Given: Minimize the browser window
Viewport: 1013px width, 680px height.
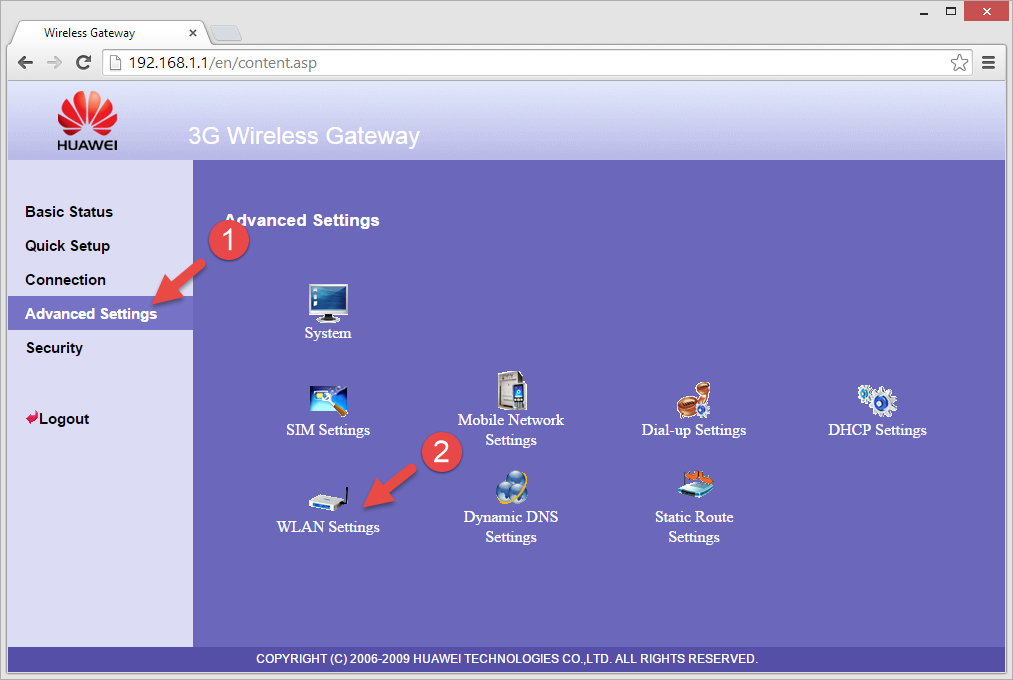Looking at the screenshot, I should pyautogui.click(x=924, y=12).
